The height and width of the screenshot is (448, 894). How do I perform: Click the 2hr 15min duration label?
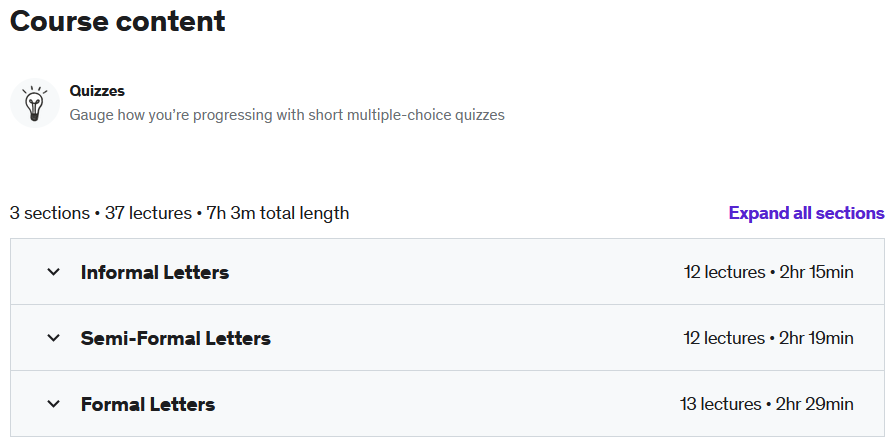(x=816, y=272)
